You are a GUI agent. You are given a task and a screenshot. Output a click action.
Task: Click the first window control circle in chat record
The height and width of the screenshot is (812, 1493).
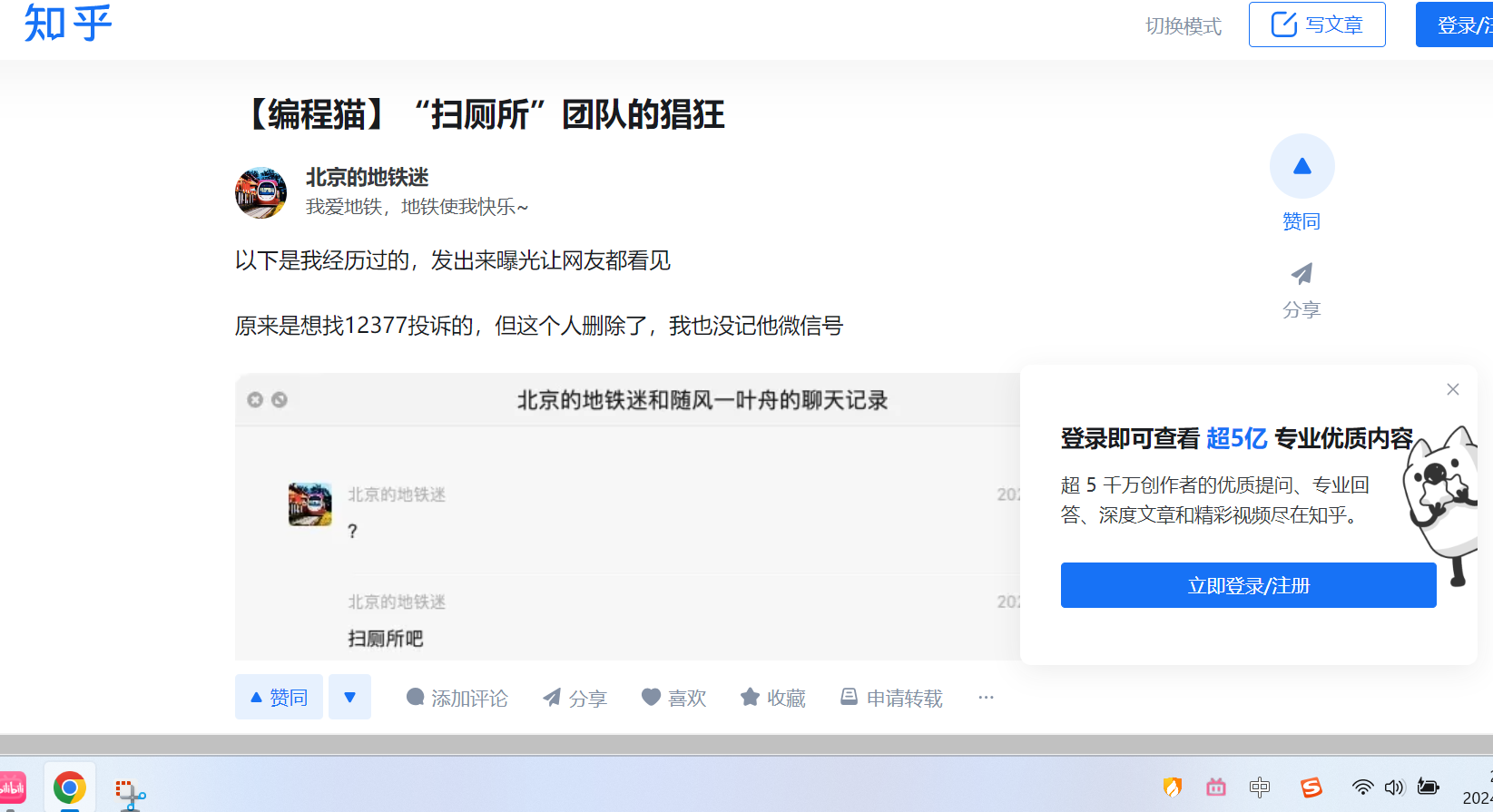255,399
